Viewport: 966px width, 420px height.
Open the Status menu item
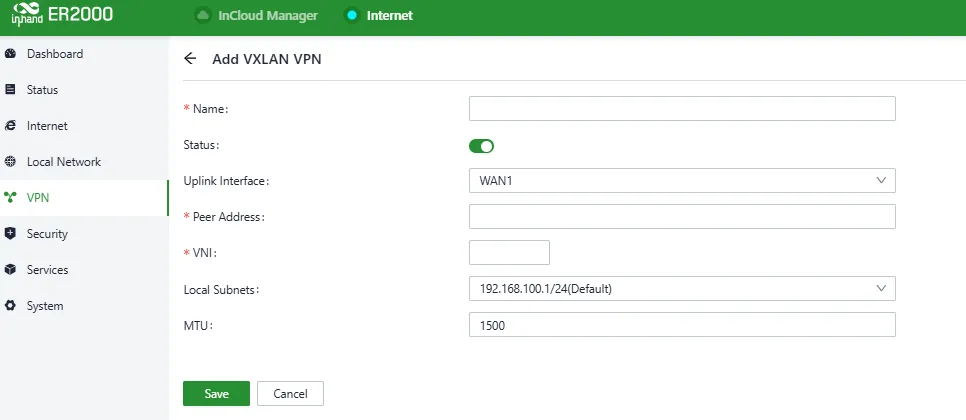click(x=84, y=90)
